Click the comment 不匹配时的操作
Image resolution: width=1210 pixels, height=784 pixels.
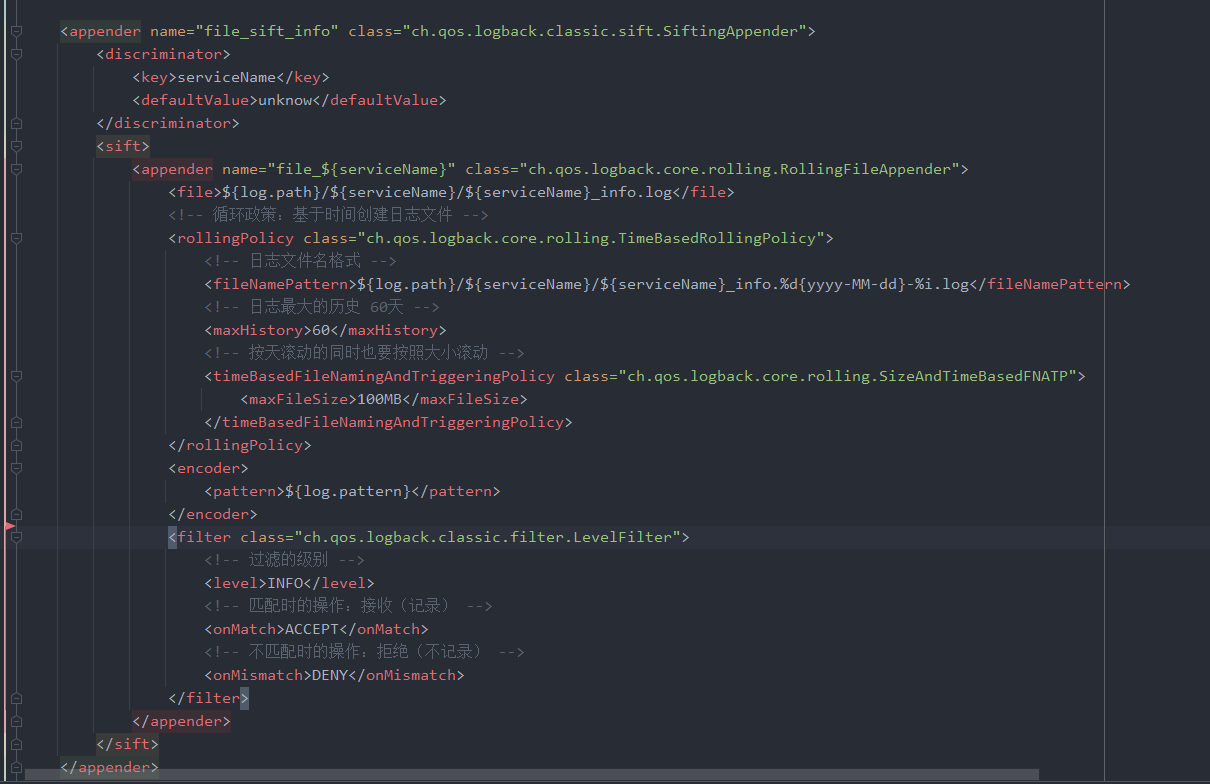[364, 652]
